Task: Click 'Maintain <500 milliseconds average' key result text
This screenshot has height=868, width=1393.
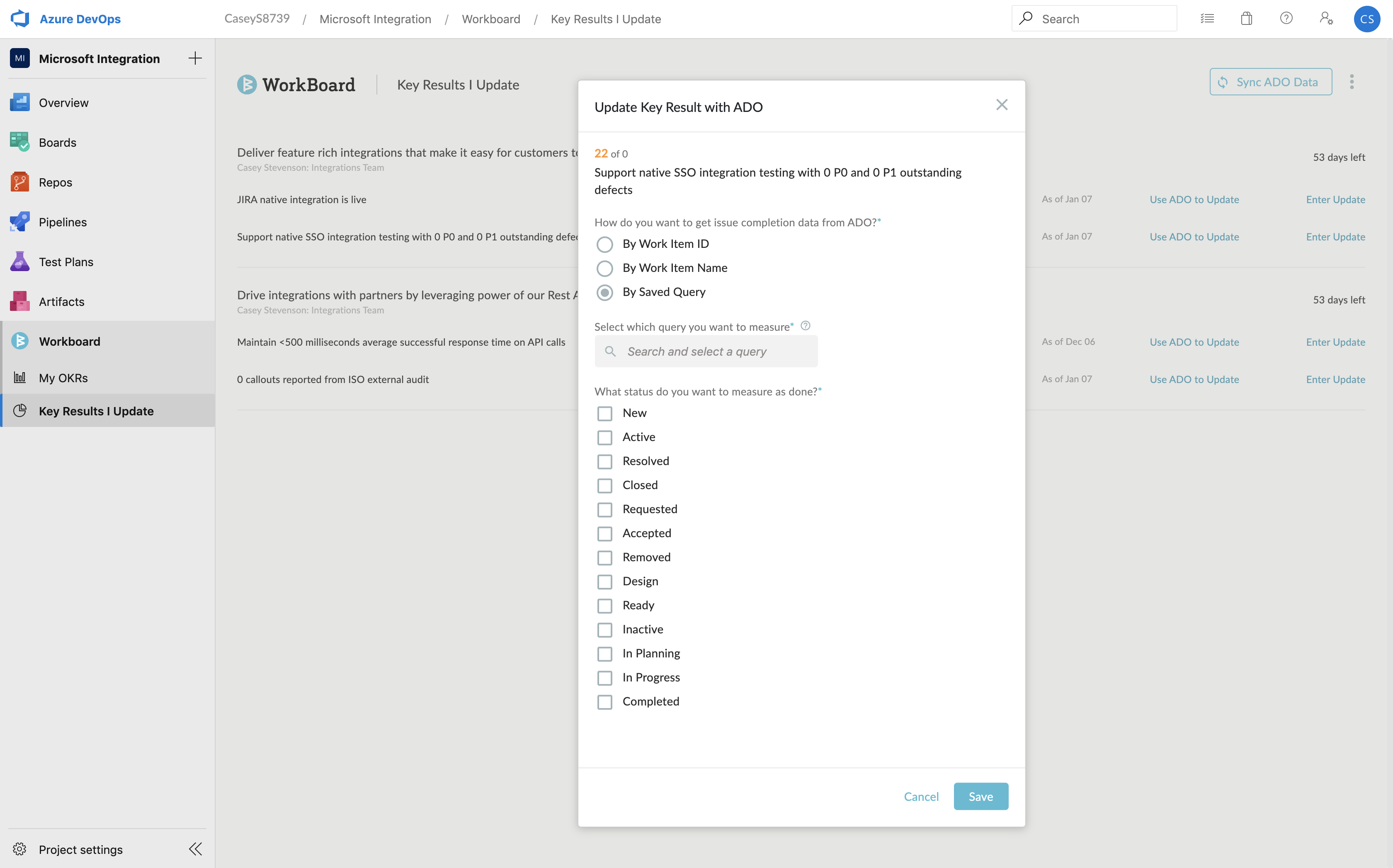Action: (x=401, y=342)
